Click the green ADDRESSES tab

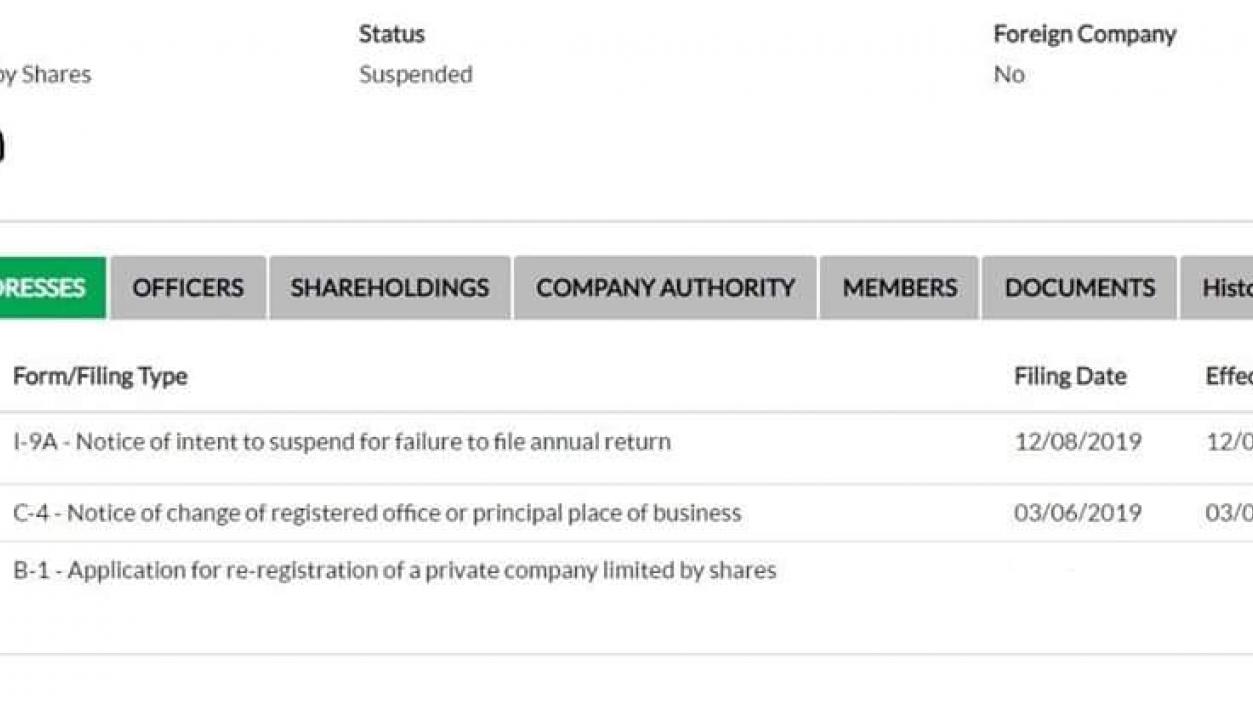tap(48, 288)
